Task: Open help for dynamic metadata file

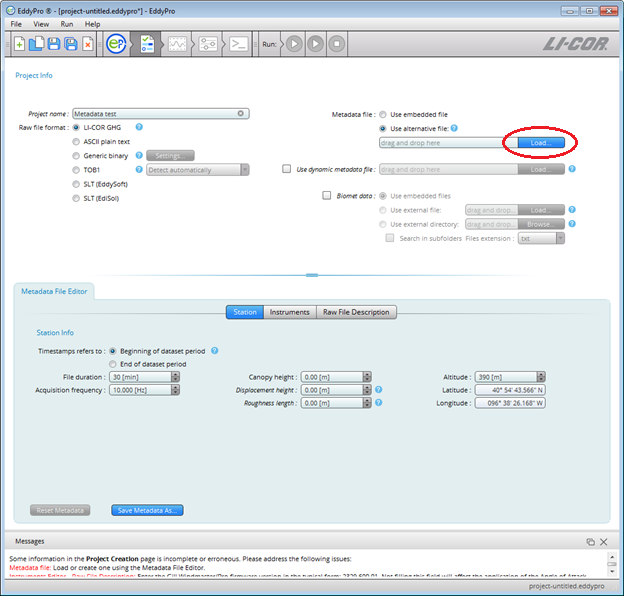Action: coord(572,169)
